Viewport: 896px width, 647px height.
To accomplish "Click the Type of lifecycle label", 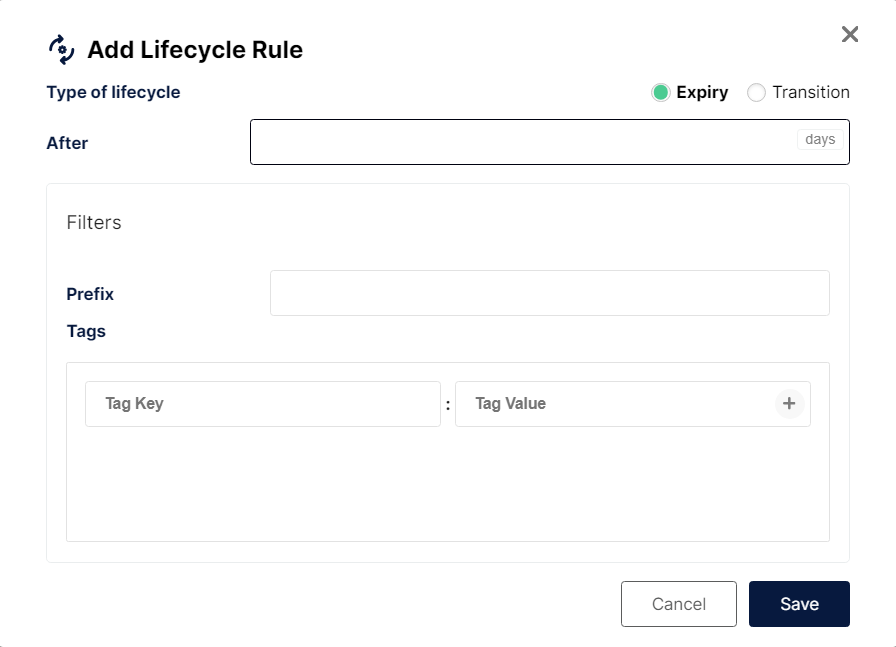I will click(x=113, y=92).
